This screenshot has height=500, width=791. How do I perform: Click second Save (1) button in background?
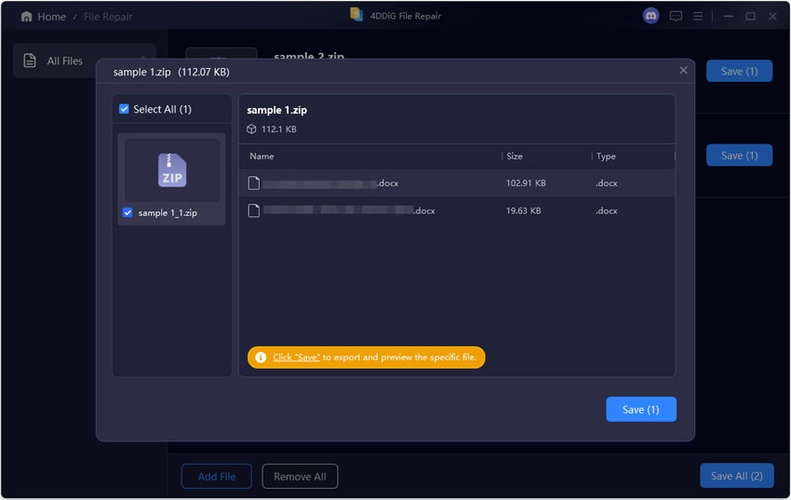coord(739,155)
